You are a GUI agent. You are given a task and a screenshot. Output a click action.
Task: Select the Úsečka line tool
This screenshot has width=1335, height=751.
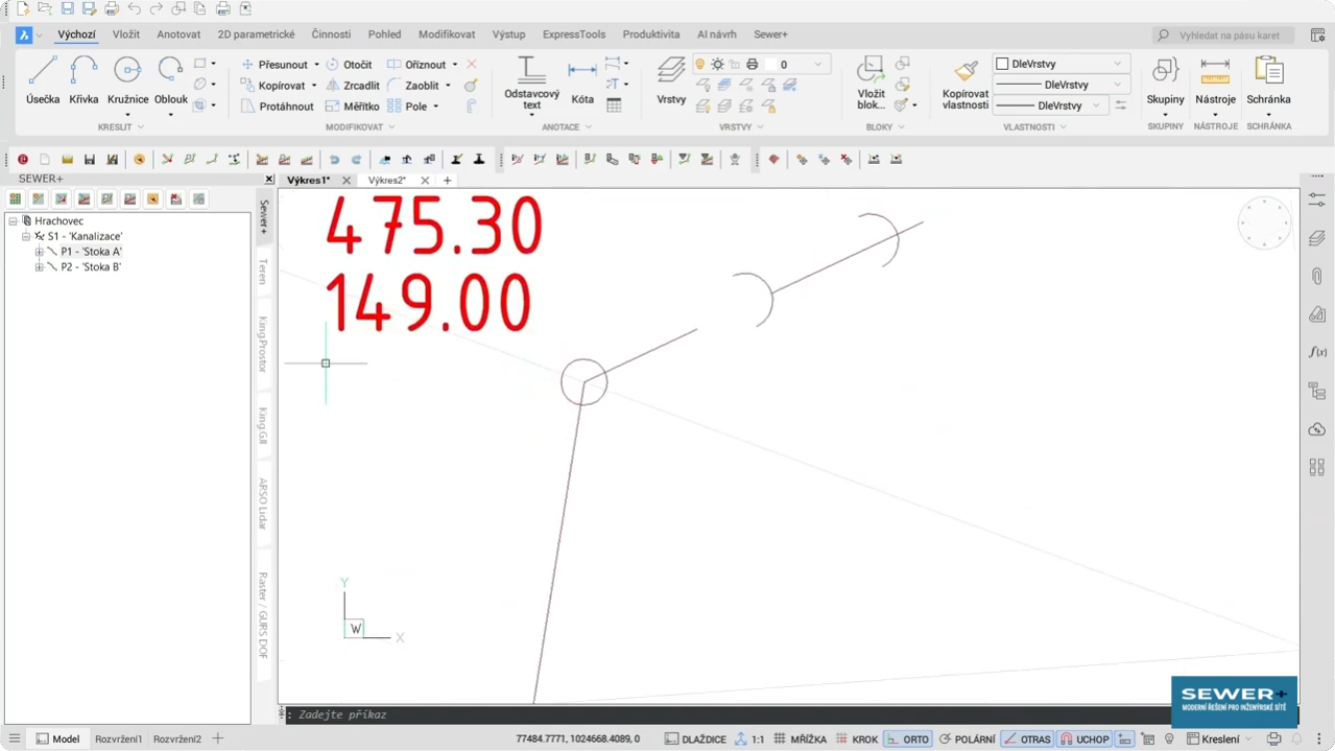tap(42, 80)
